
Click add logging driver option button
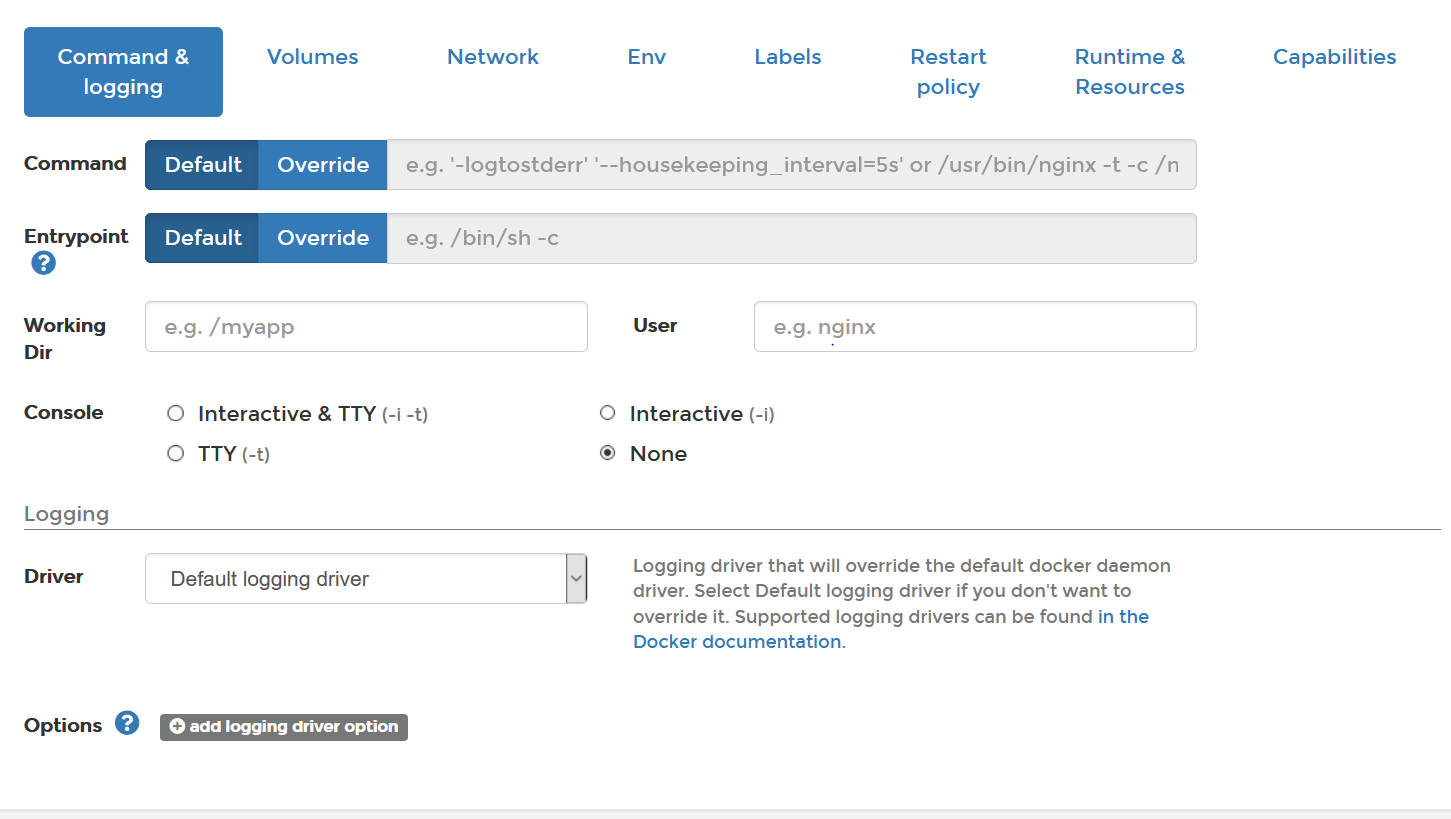(x=284, y=727)
